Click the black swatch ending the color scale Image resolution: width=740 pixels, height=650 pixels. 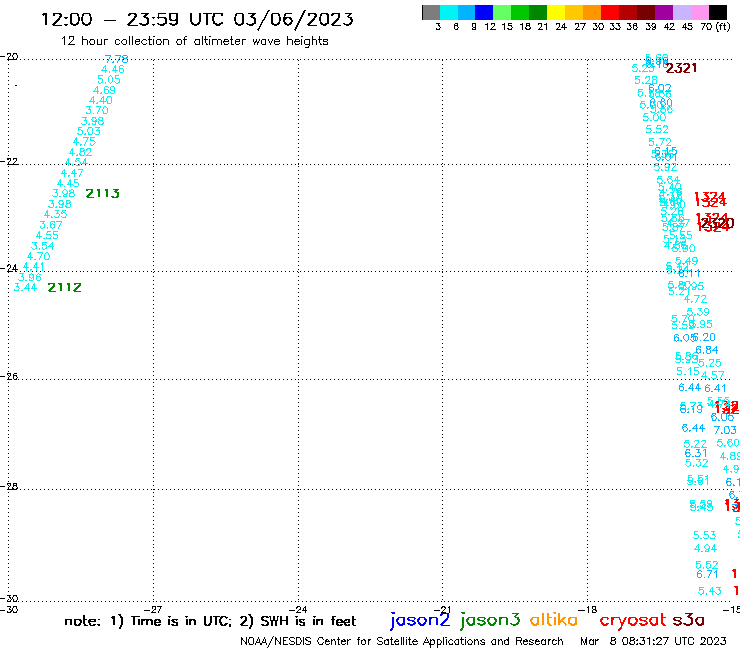(718, 12)
